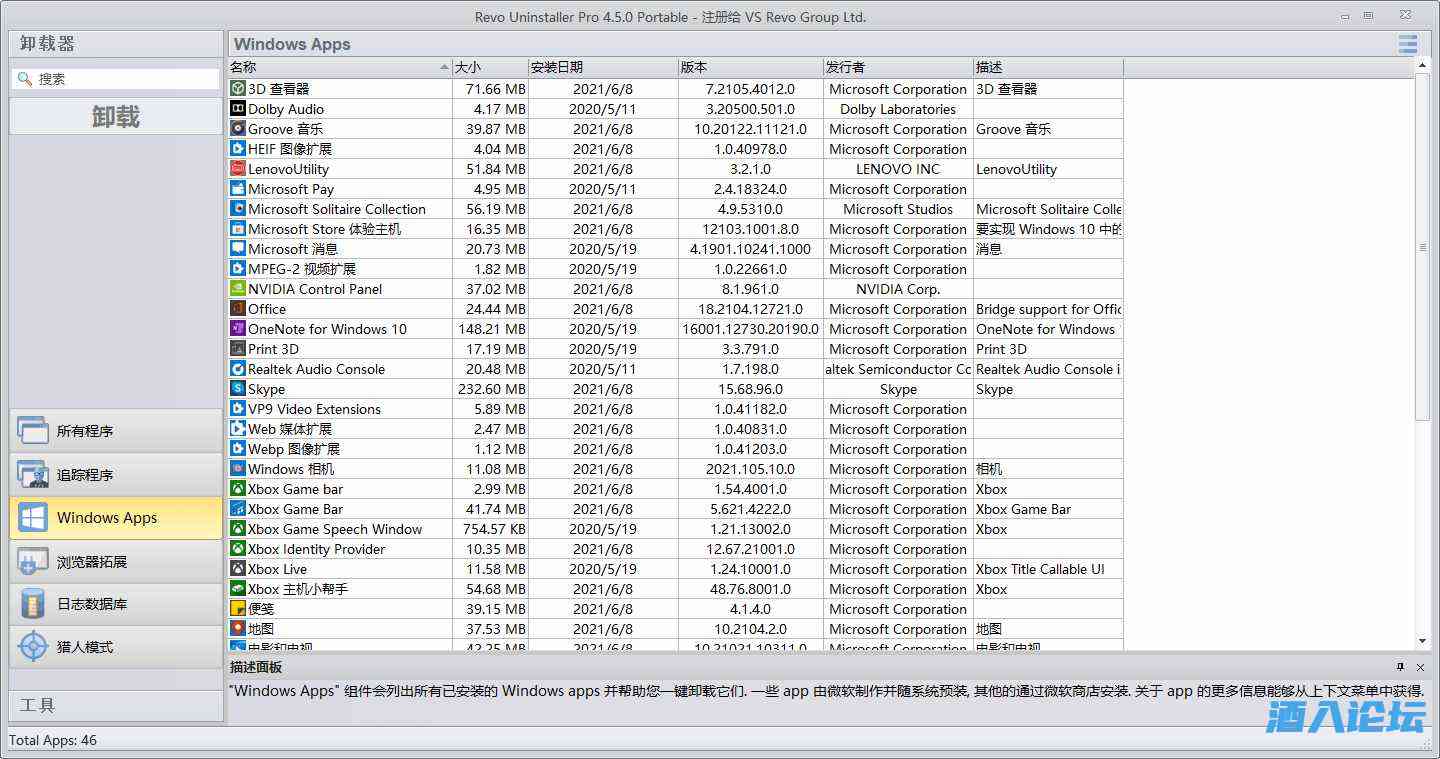Open the 浏览器拓展 section
1440x759 pixels.
pyautogui.click(x=116, y=561)
